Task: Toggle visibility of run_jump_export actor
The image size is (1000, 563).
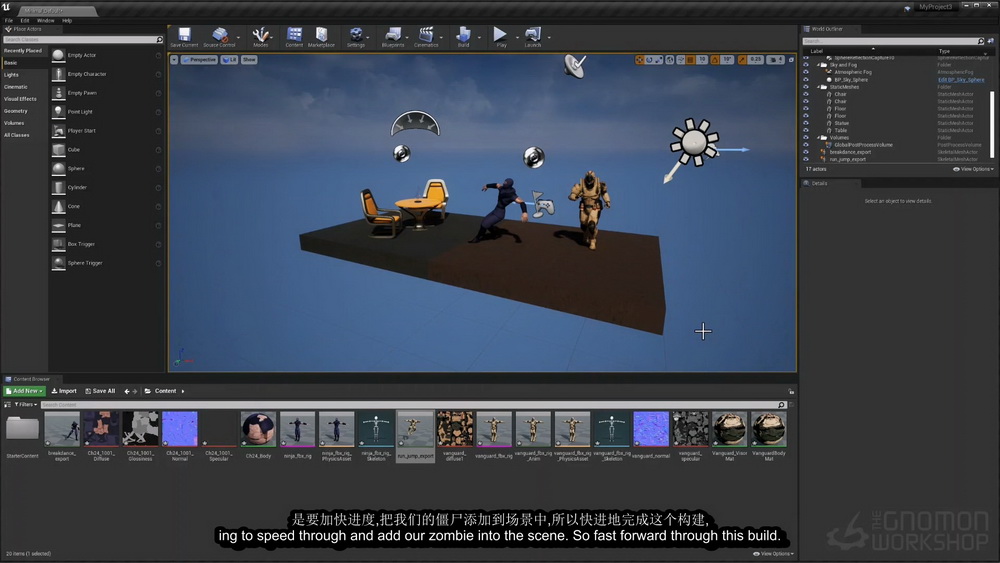Action: tap(806, 159)
